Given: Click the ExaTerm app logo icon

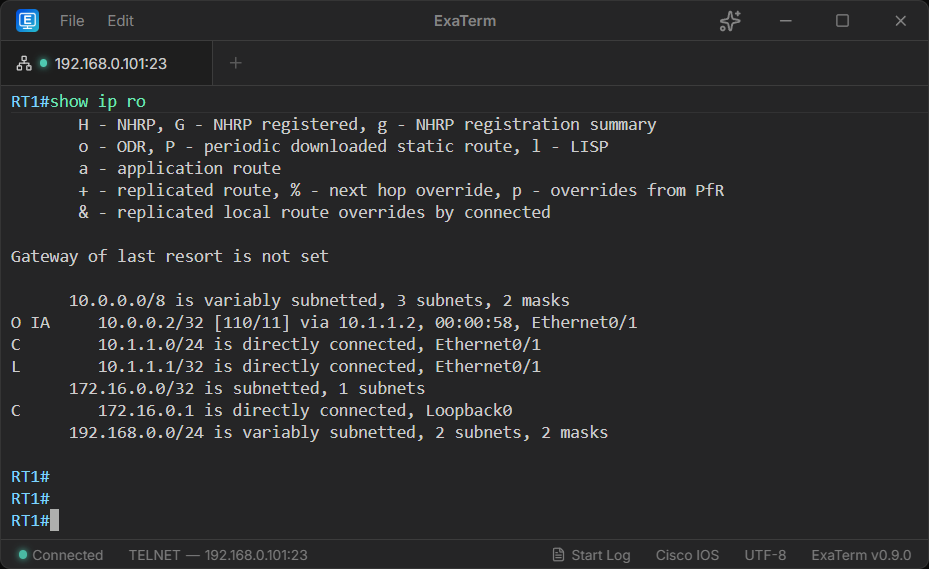Looking at the screenshot, I should (x=27, y=21).
